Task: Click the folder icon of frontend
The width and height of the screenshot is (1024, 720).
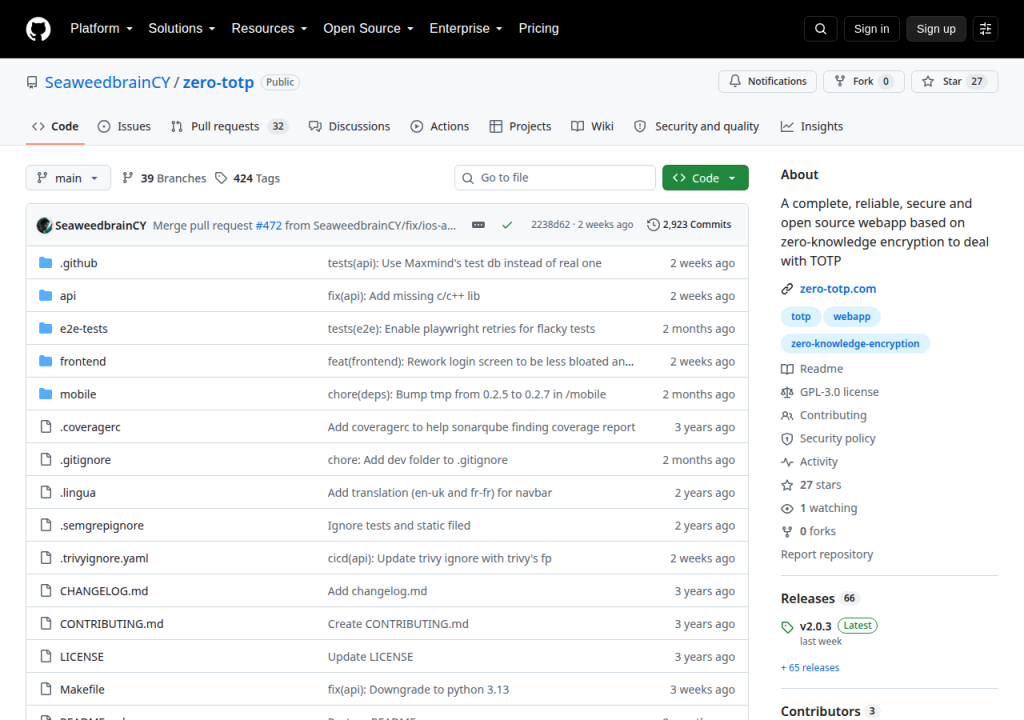Action: (x=46, y=361)
